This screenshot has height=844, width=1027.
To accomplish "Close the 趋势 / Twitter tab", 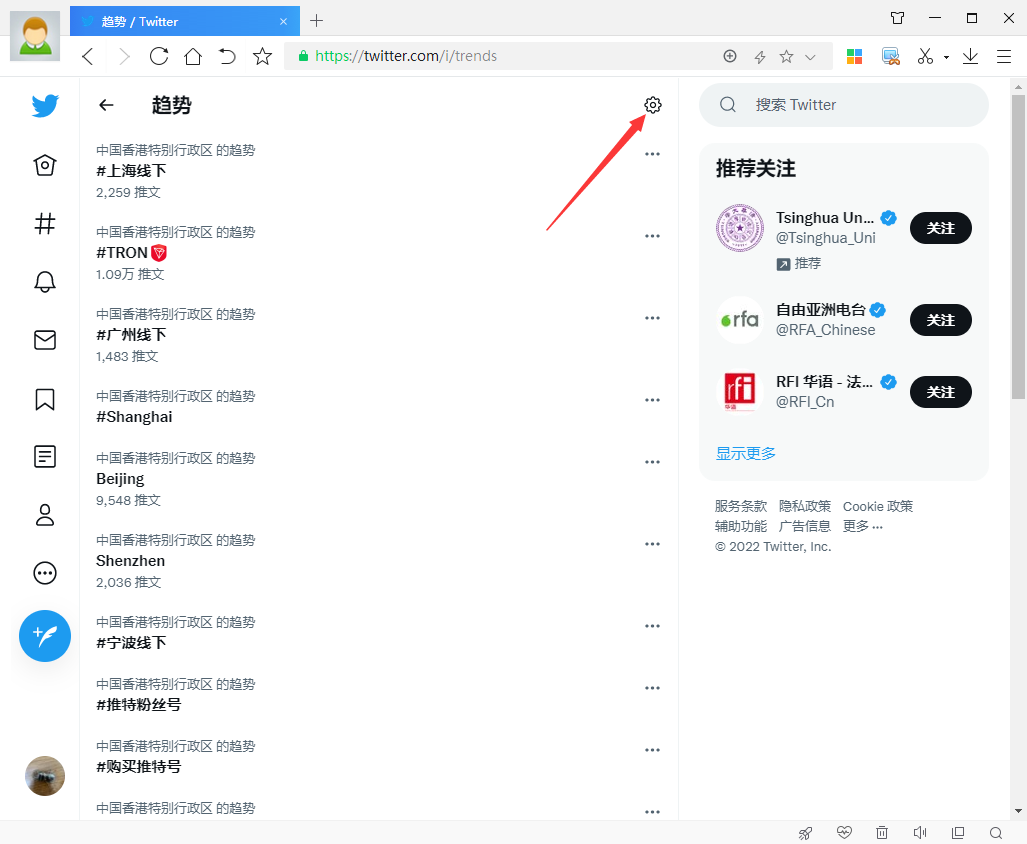I will pyautogui.click(x=283, y=22).
